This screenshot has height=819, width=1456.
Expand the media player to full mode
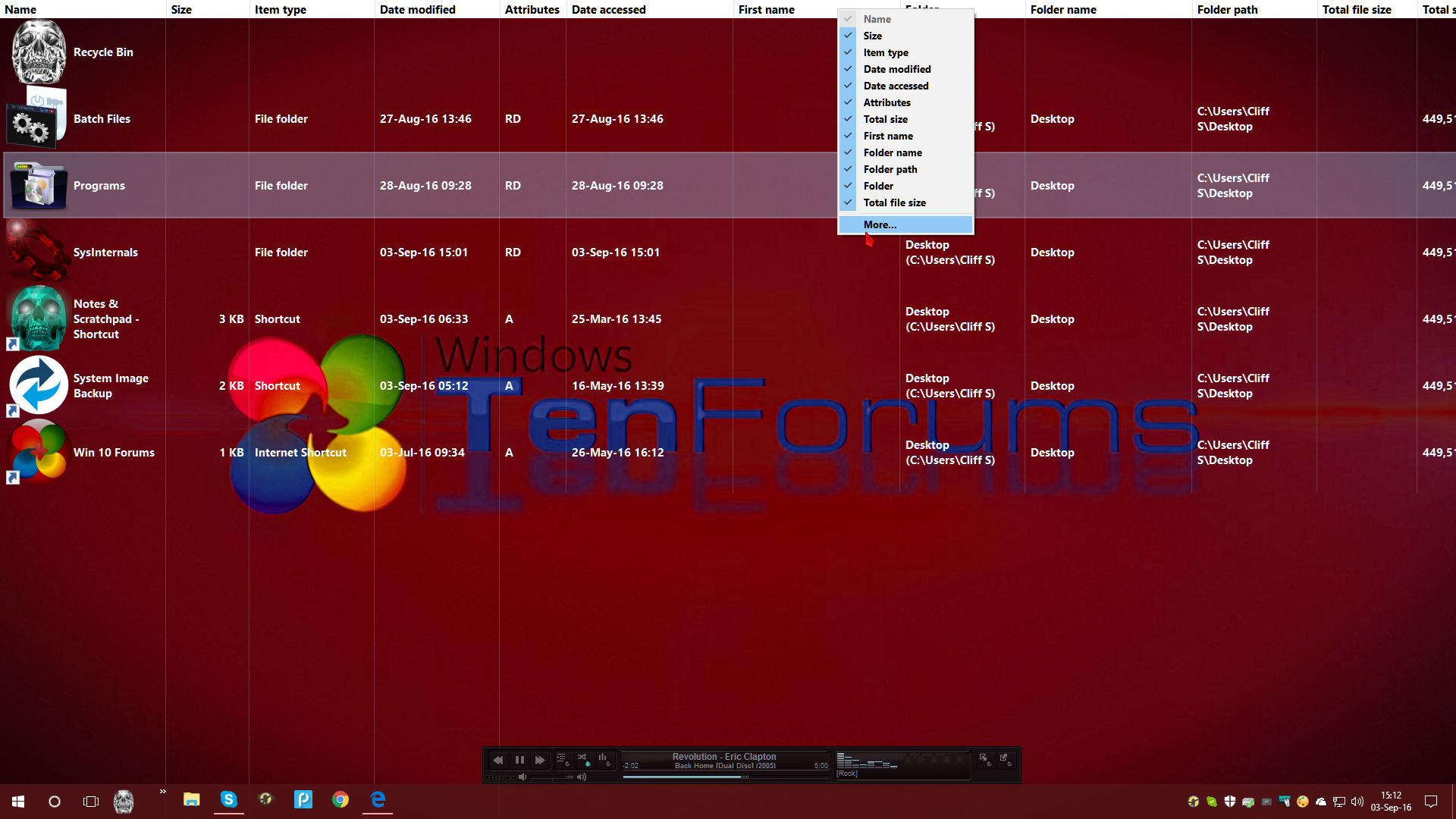1005,760
